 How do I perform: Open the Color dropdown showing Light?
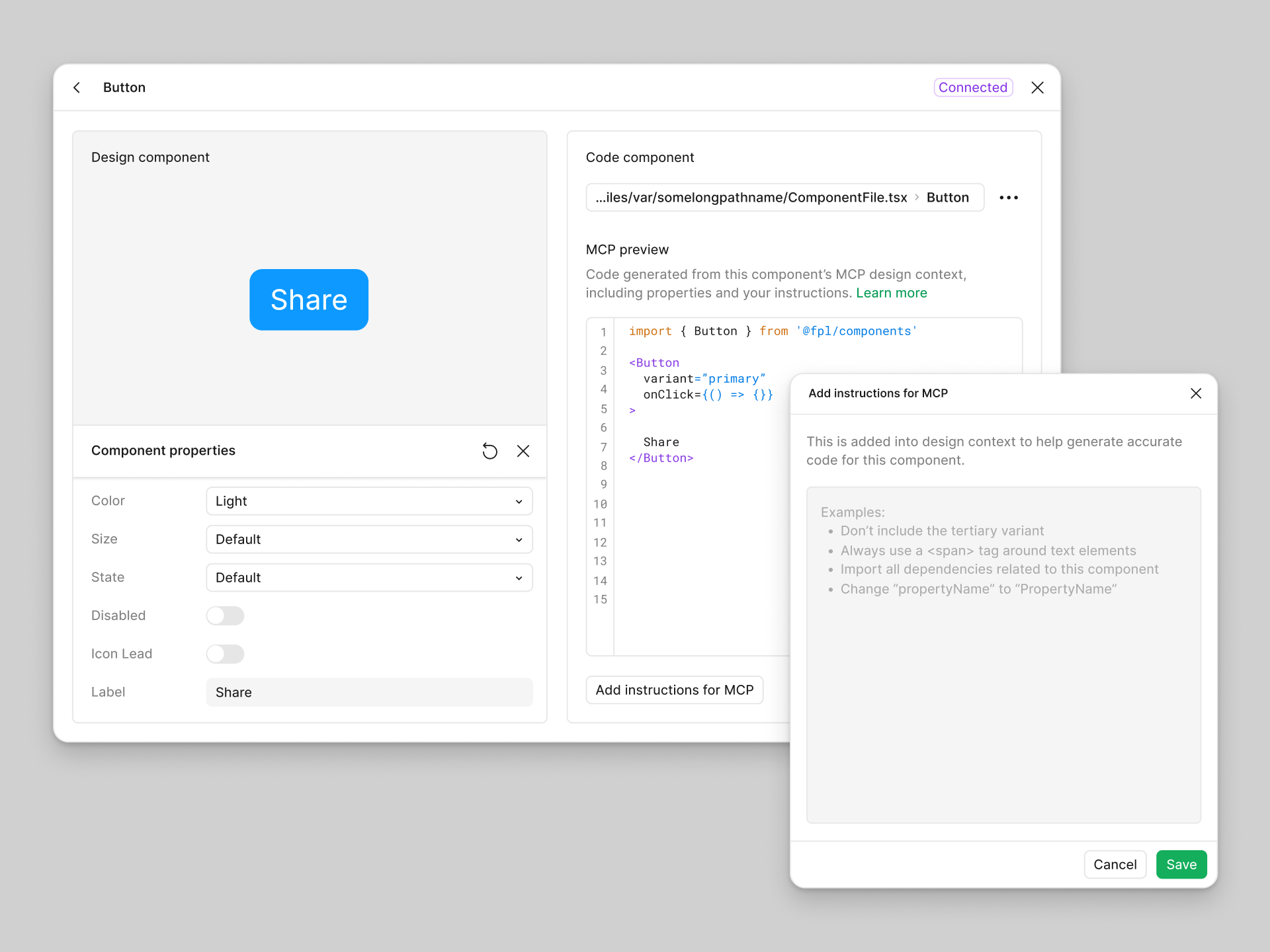pos(368,501)
